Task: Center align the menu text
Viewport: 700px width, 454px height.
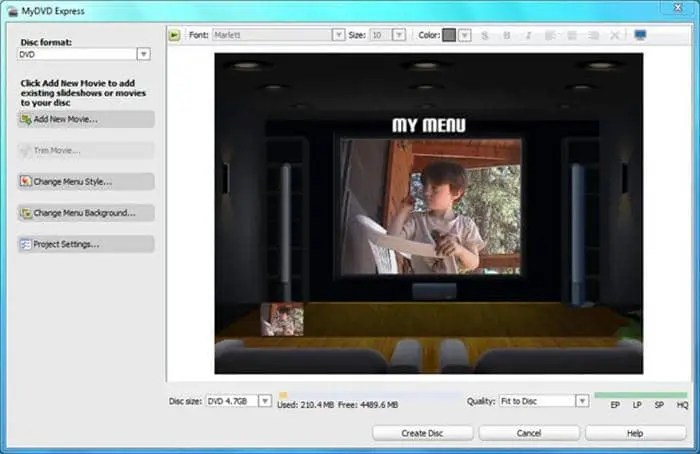Action: point(572,35)
